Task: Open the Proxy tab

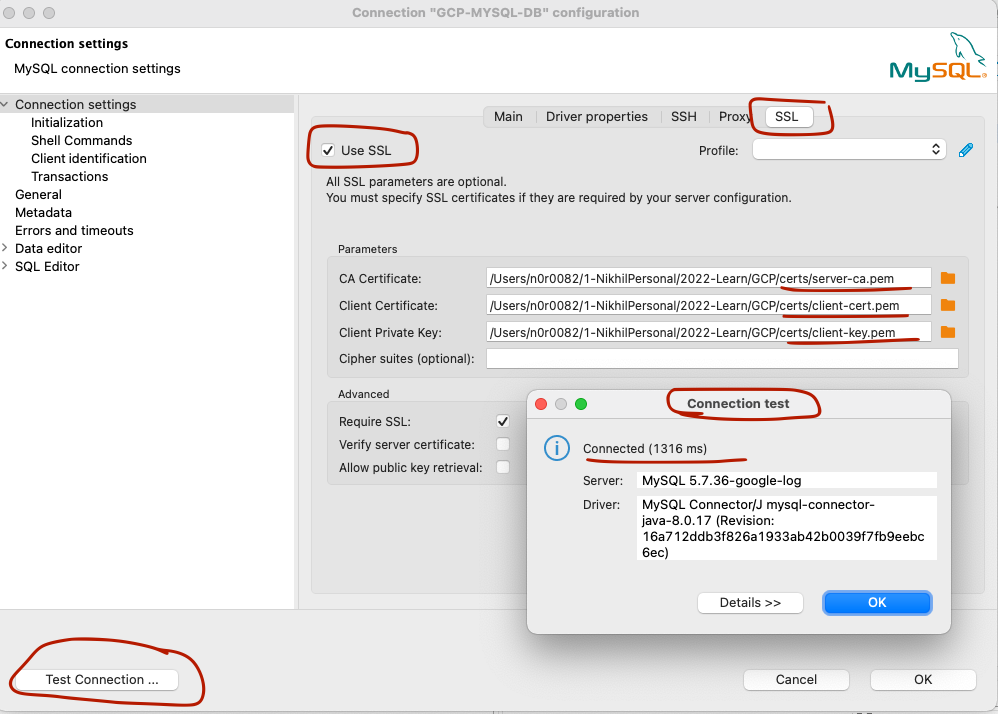Action: click(x=734, y=116)
